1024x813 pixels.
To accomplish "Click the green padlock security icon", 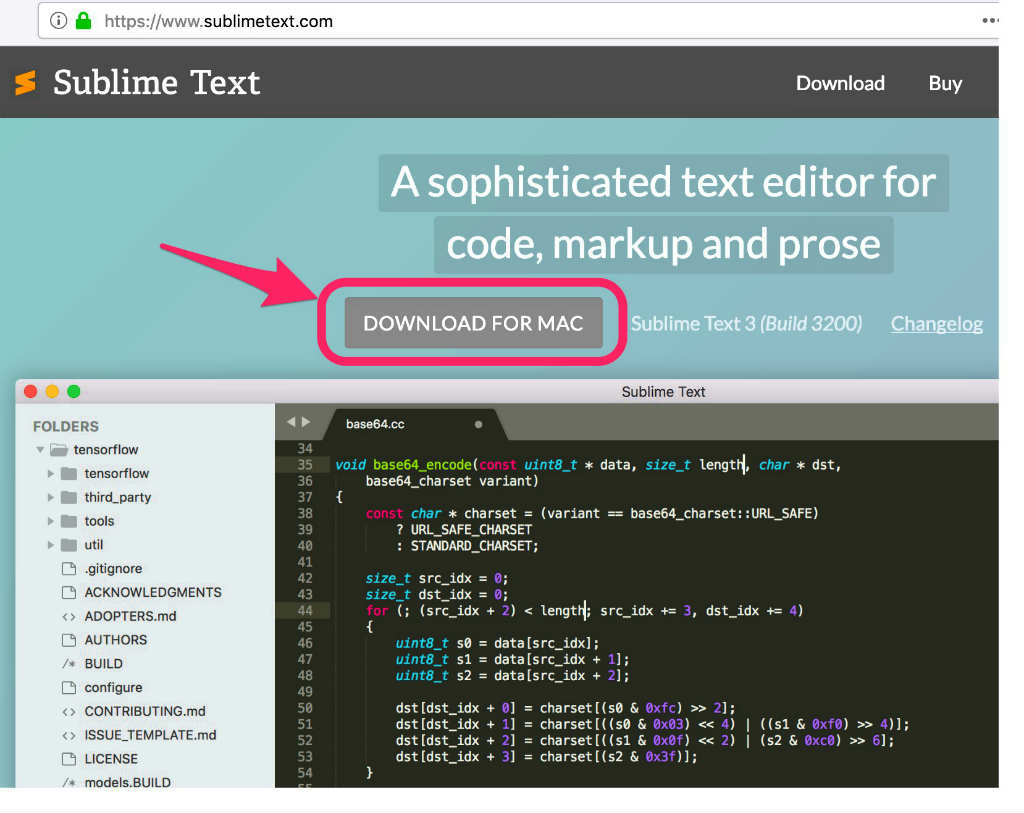I will click(x=83, y=21).
